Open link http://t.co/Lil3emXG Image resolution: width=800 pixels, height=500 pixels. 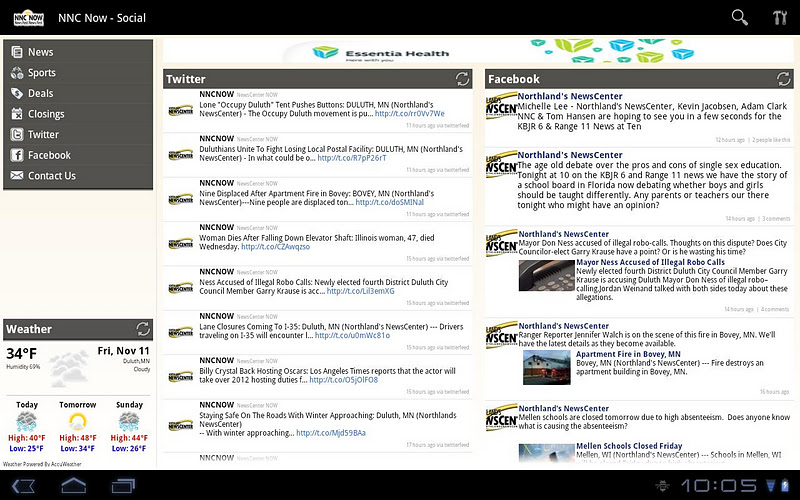tap(361, 291)
